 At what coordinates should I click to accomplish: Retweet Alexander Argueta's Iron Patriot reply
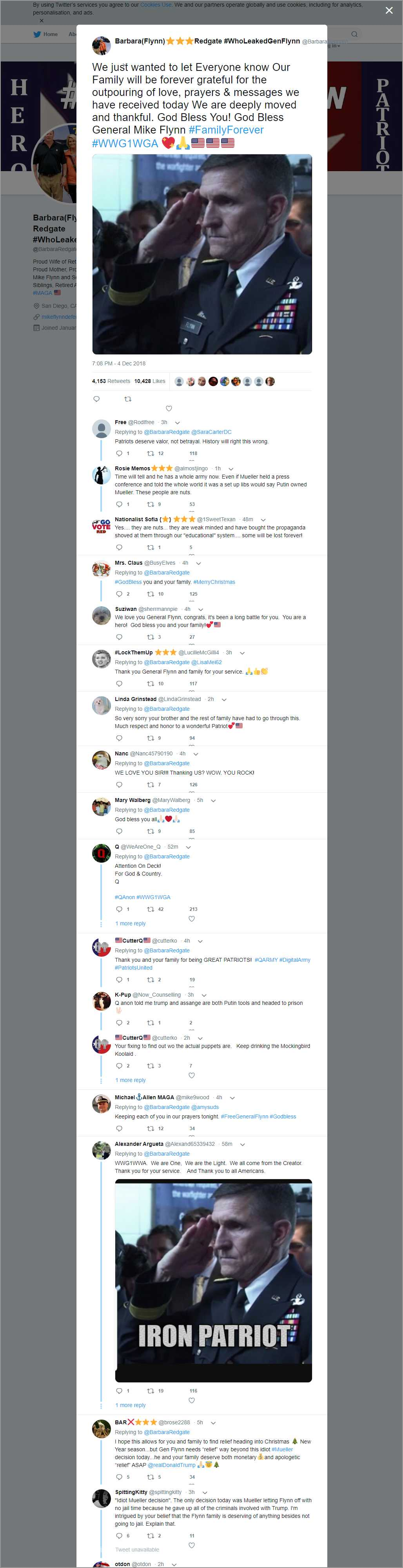pos(151,1390)
